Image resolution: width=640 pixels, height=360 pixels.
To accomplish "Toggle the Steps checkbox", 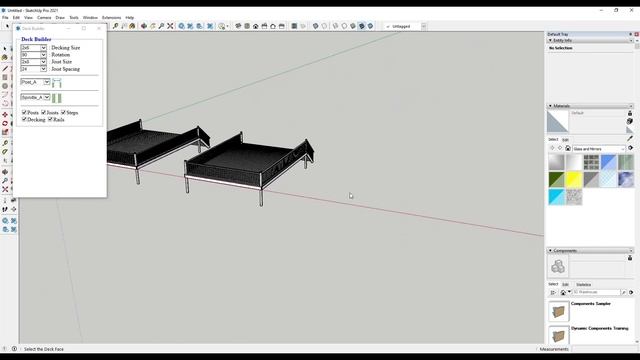I will [63, 112].
